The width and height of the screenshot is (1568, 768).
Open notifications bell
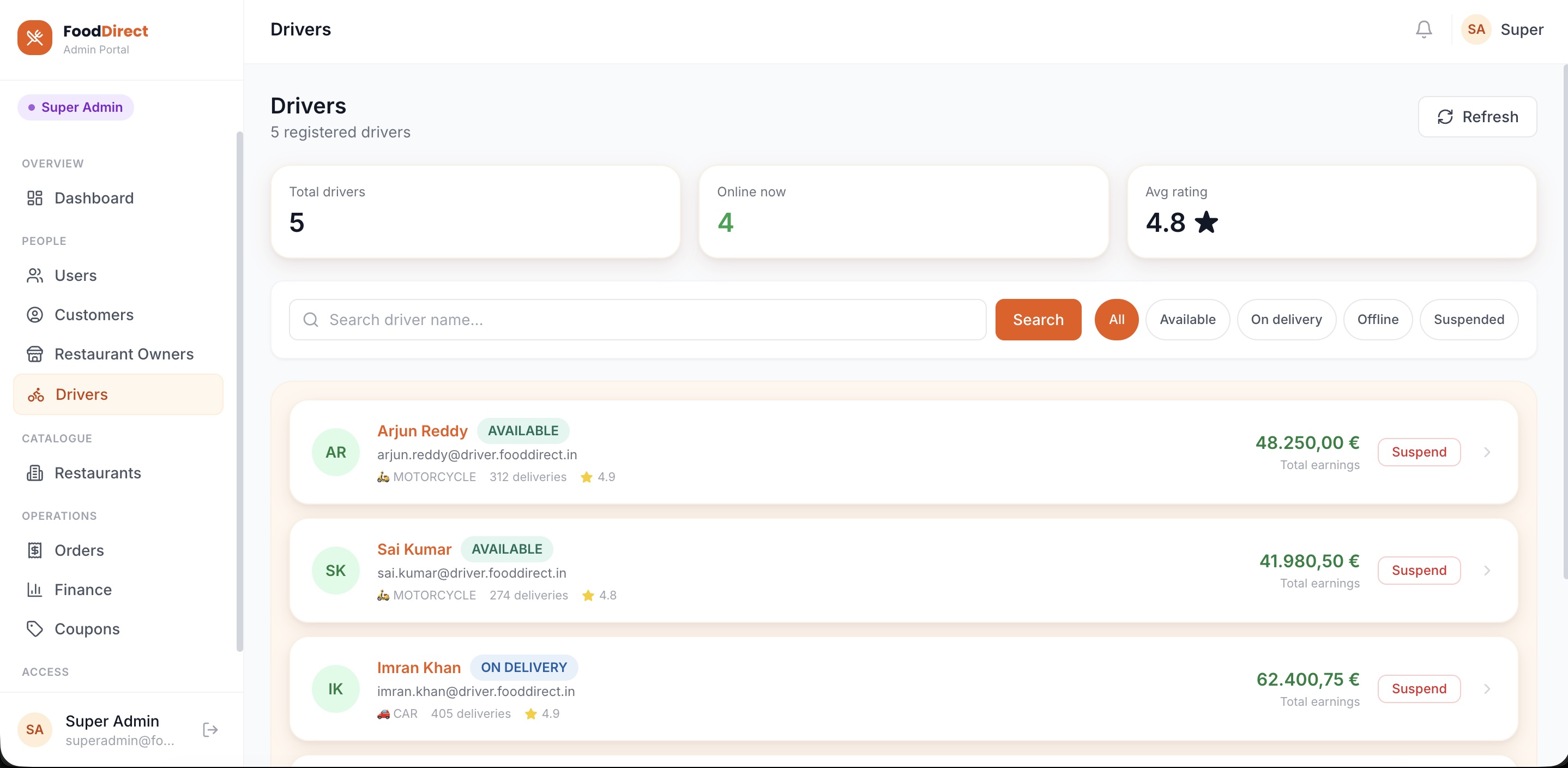tap(1424, 29)
